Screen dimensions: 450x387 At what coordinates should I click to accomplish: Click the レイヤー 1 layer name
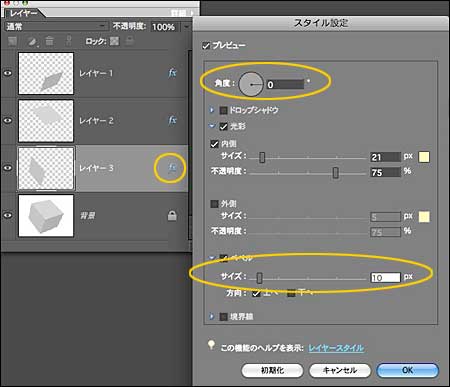96,73
